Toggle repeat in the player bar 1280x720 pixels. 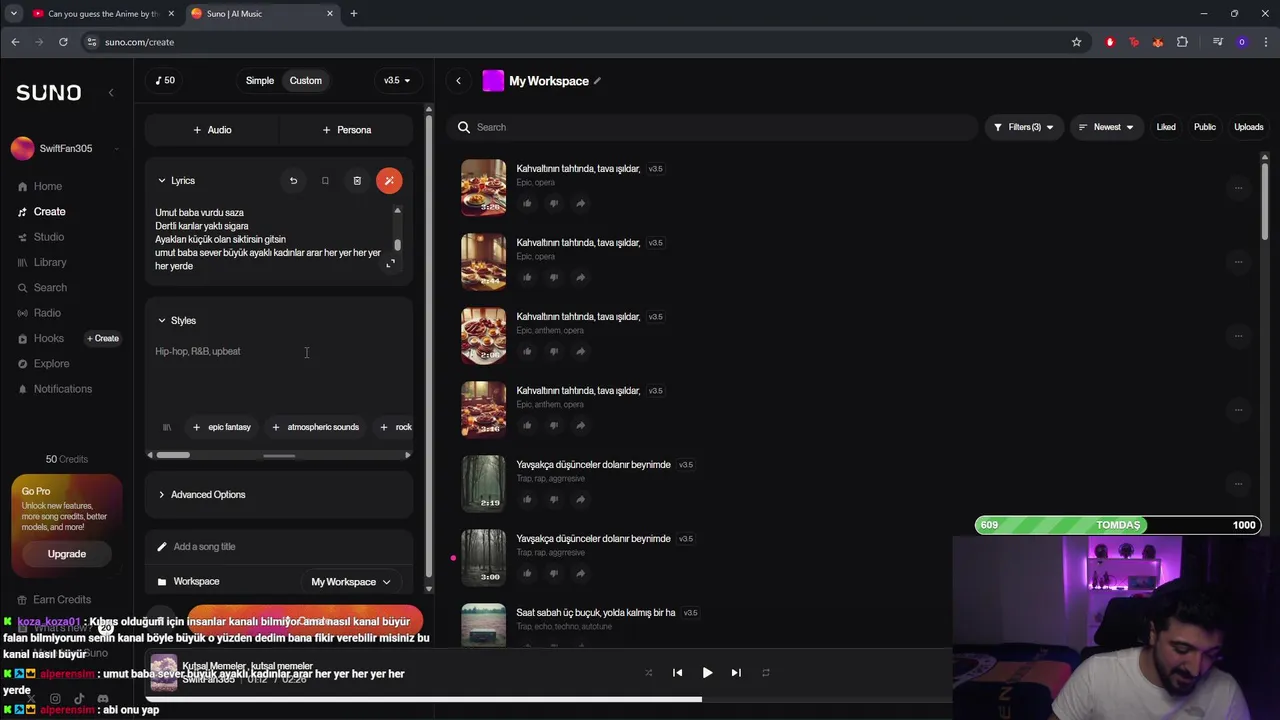pos(766,673)
